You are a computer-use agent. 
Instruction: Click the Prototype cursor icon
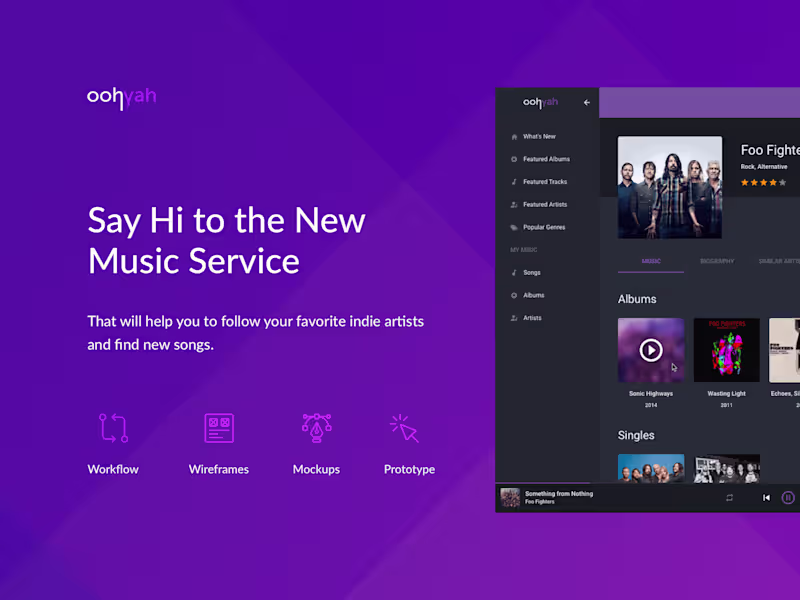pyautogui.click(x=404, y=429)
